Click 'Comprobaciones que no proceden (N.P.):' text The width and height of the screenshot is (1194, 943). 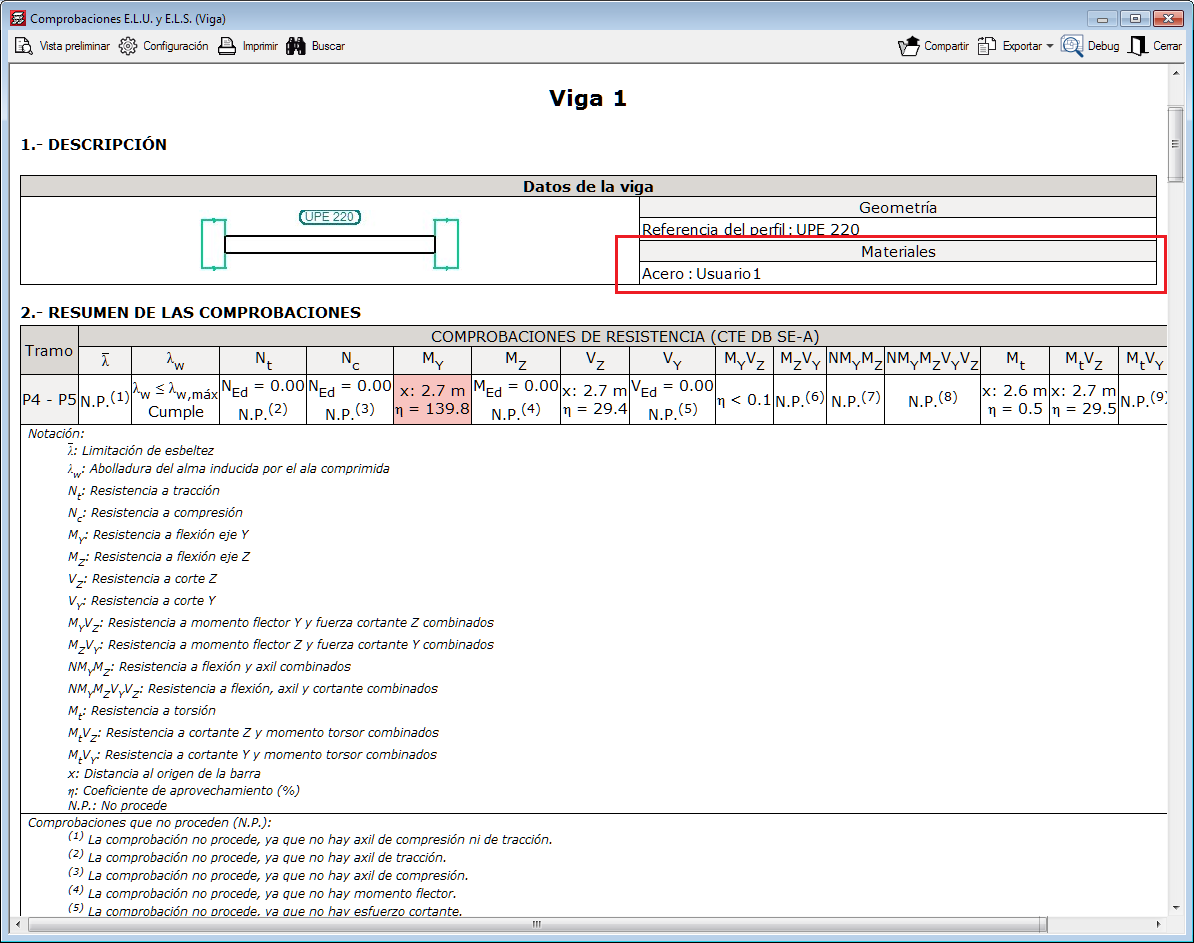point(149,823)
